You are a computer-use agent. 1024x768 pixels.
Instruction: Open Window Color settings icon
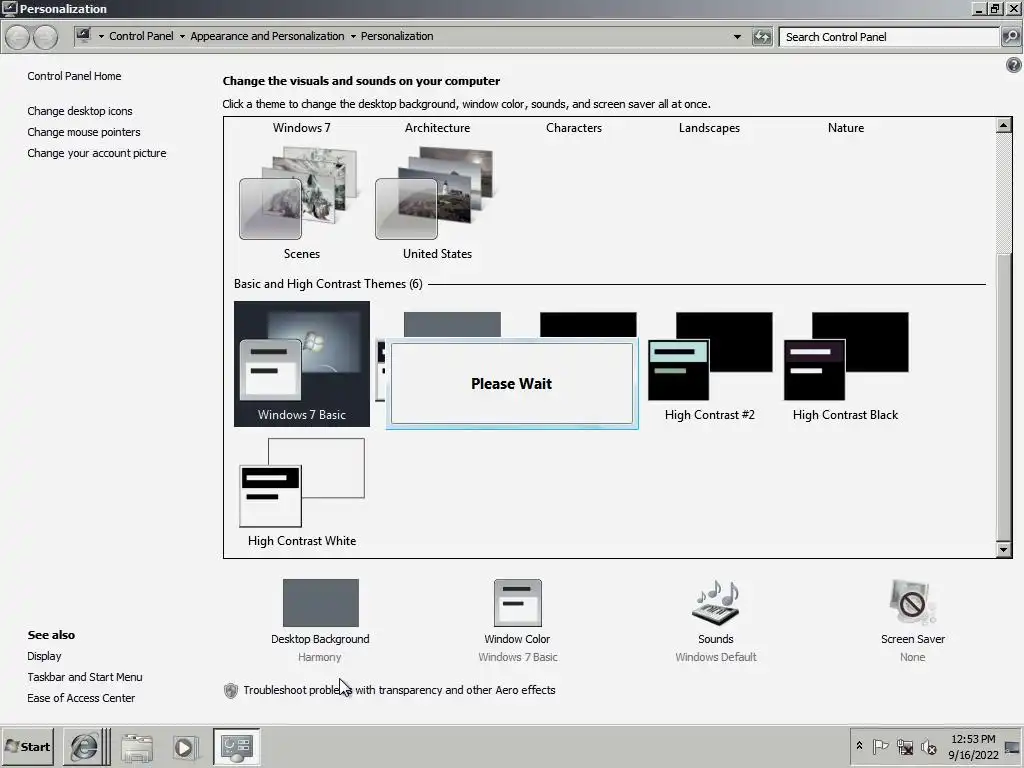tap(518, 603)
